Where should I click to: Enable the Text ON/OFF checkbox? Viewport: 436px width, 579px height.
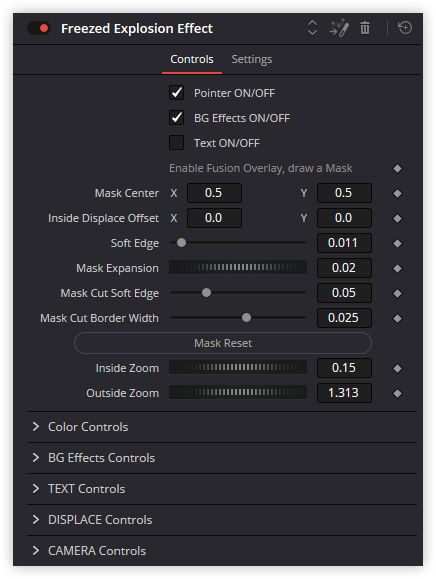click(176, 143)
